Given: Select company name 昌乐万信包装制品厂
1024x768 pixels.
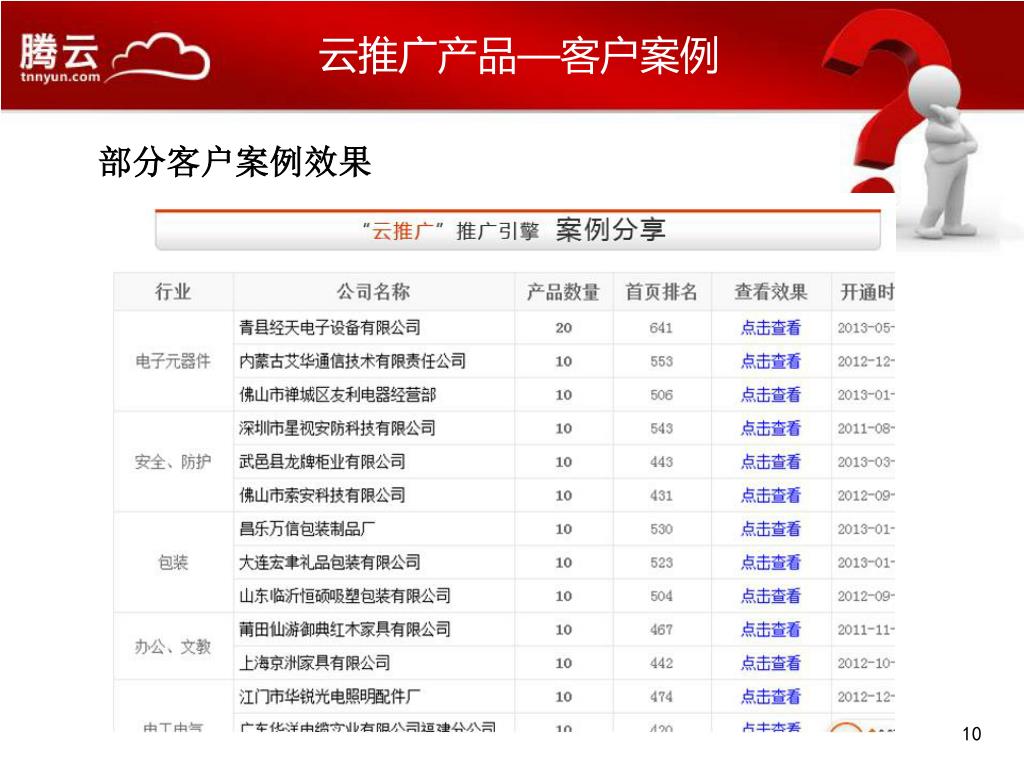Looking at the screenshot, I should pos(307,528).
